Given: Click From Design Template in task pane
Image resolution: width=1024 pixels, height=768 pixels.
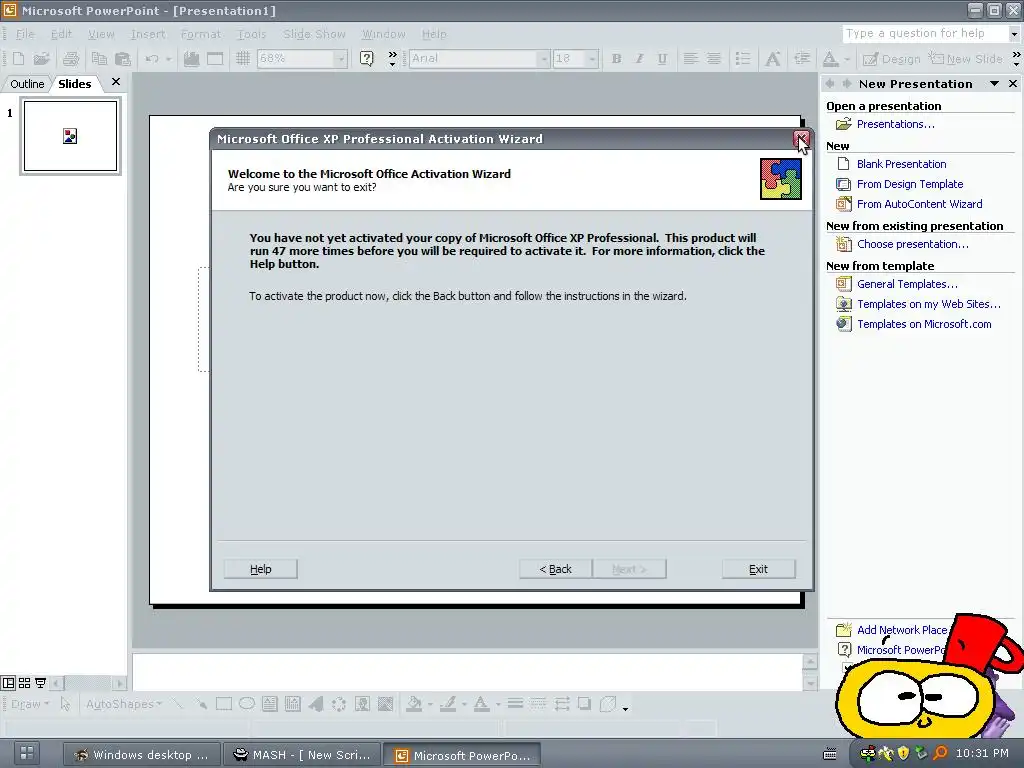Looking at the screenshot, I should [910, 184].
